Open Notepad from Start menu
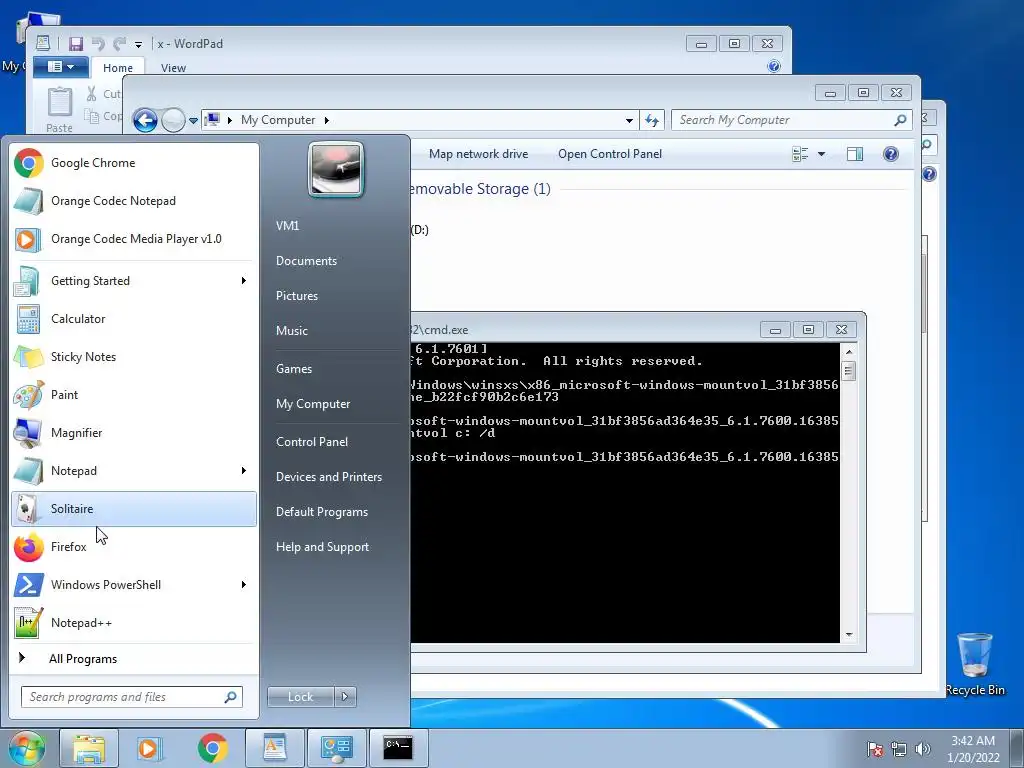1024x768 pixels. (x=134, y=470)
